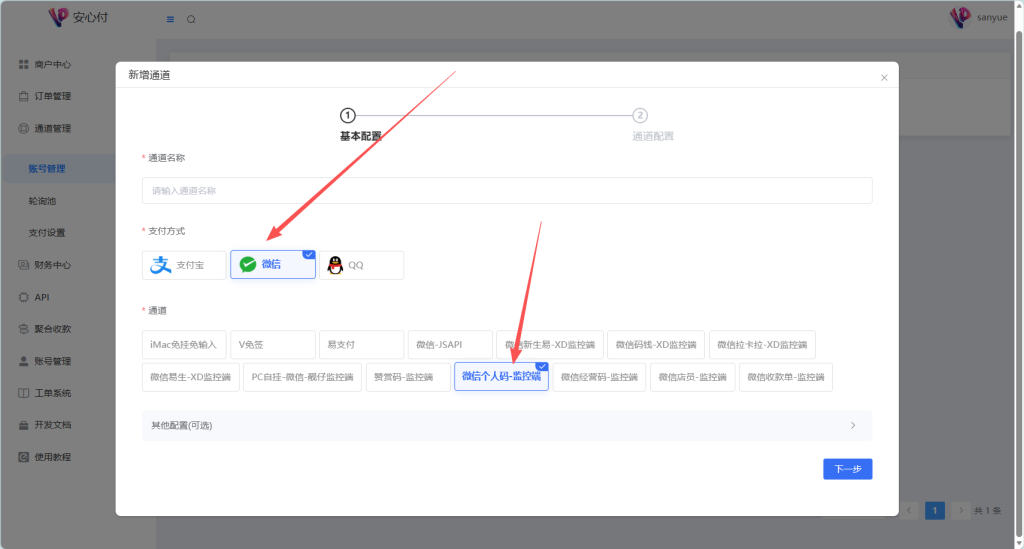The image size is (1024, 549).
Task: Close the 新增通道 dialog
Action: (x=884, y=78)
